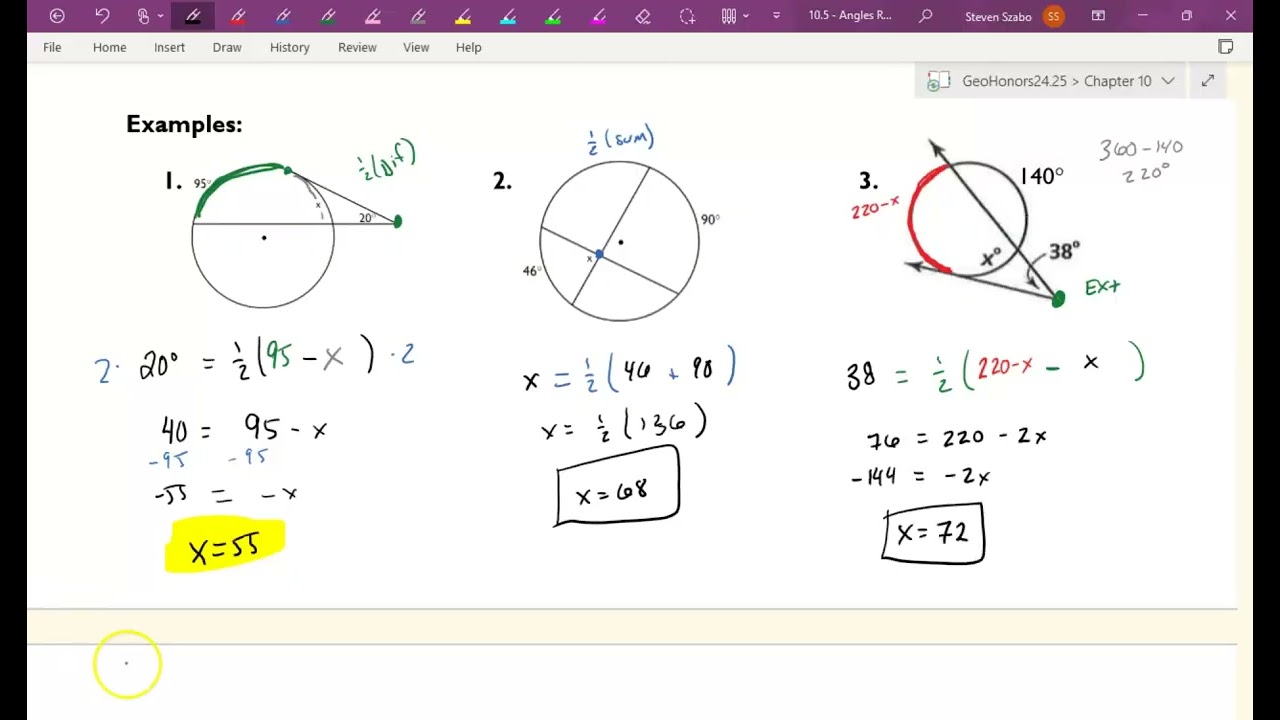
Task: Switch to the Review tab
Action: pyautogui.click(x=357, y=47)
